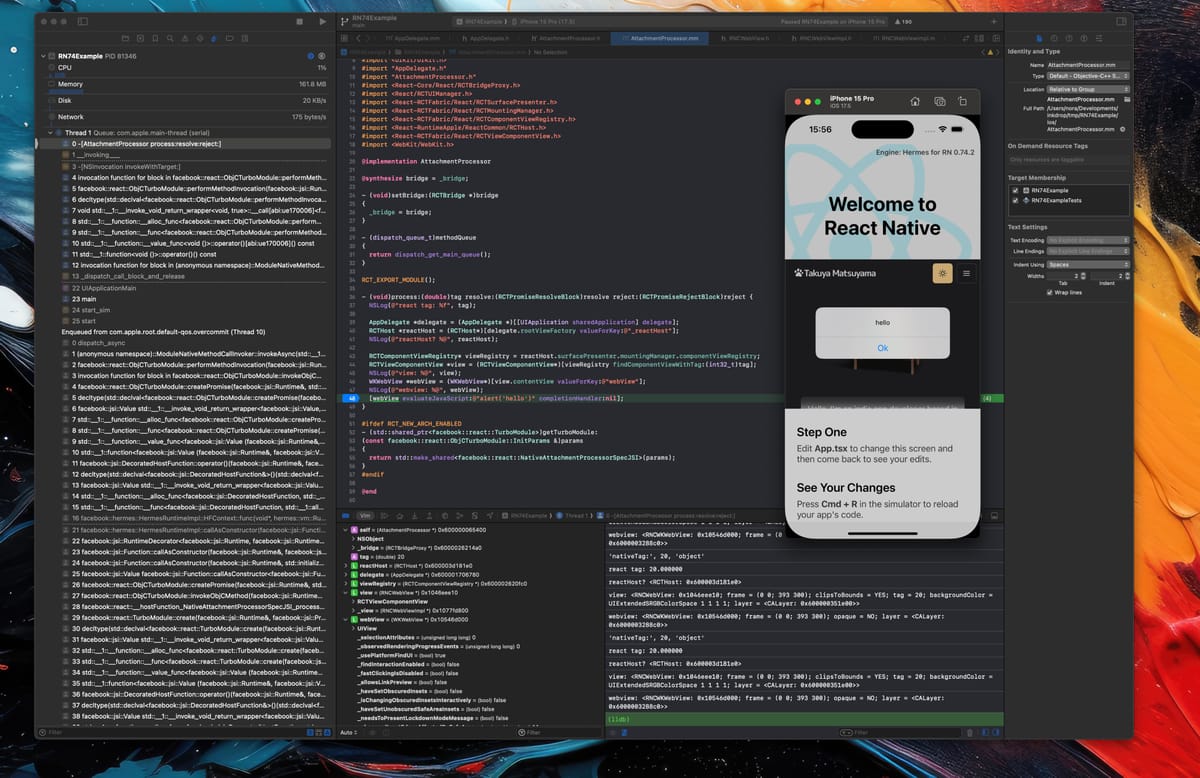Expand the reactHost variable
Viewport: 1200px width, 778px height.
[346, 566]
